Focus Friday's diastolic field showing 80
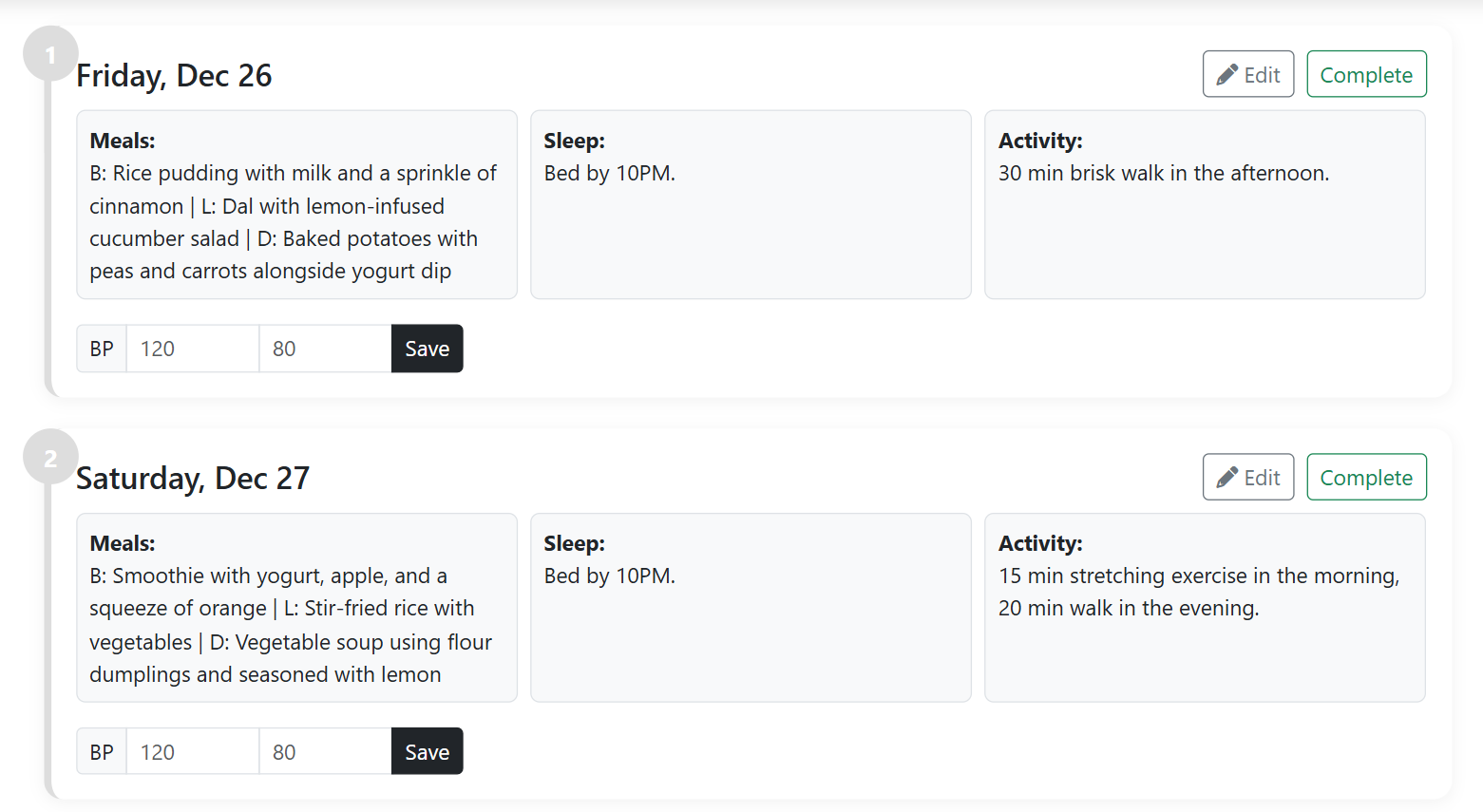The height and width of the screenshot is (812, 1483). coord(324,349)
